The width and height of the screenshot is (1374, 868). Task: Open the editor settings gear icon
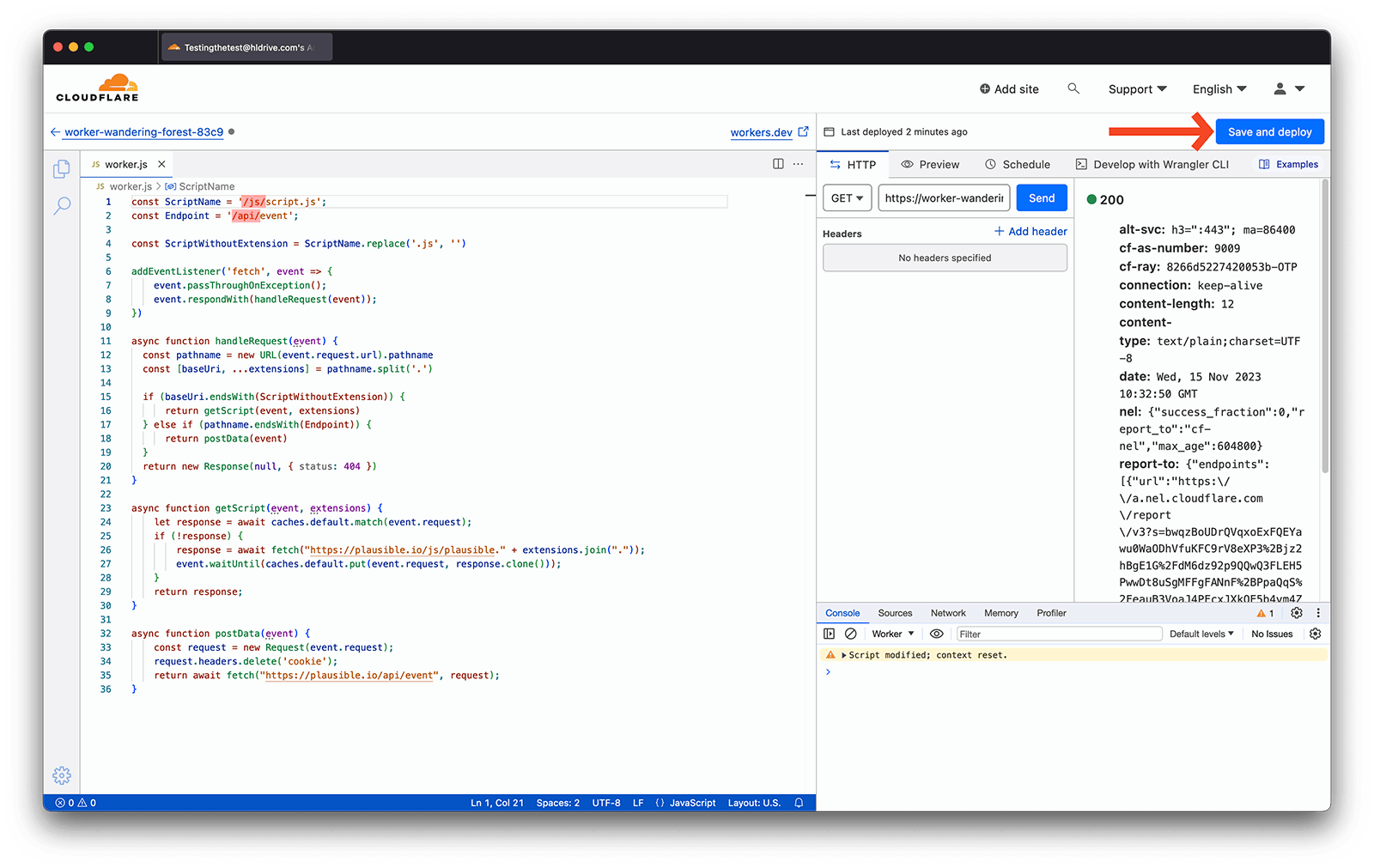[62, 775]
